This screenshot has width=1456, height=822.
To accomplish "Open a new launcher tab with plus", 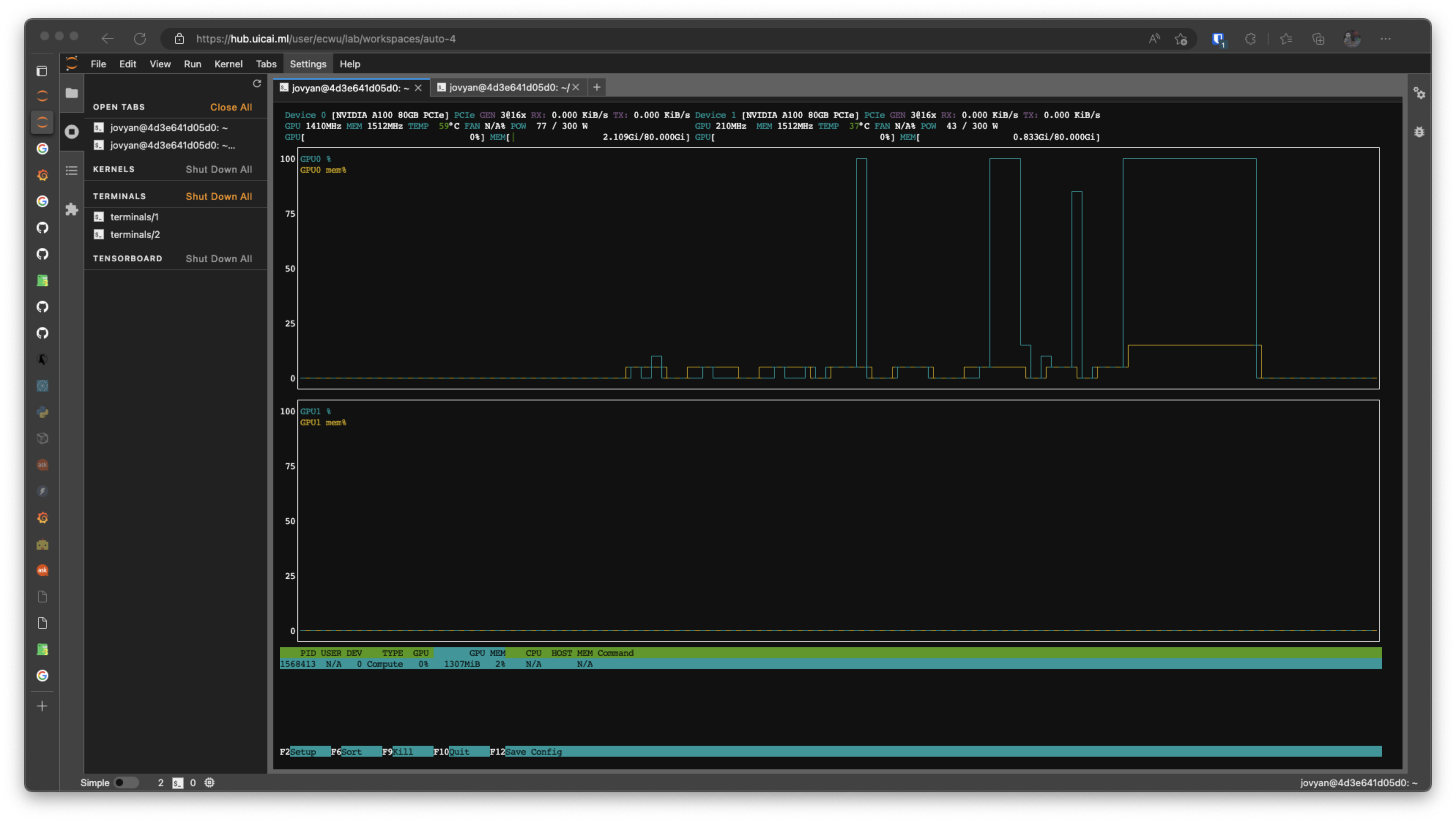I will pos(596,87).
